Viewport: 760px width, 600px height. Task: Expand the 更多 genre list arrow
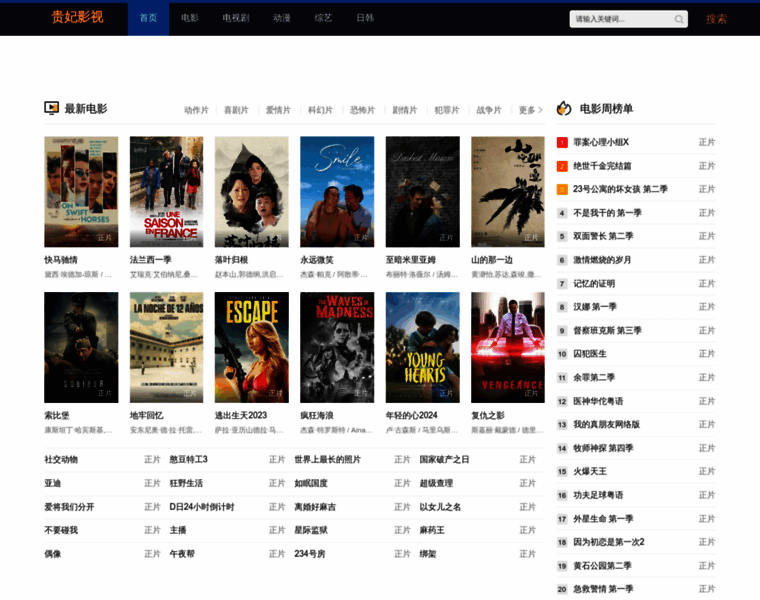[541, 110]
